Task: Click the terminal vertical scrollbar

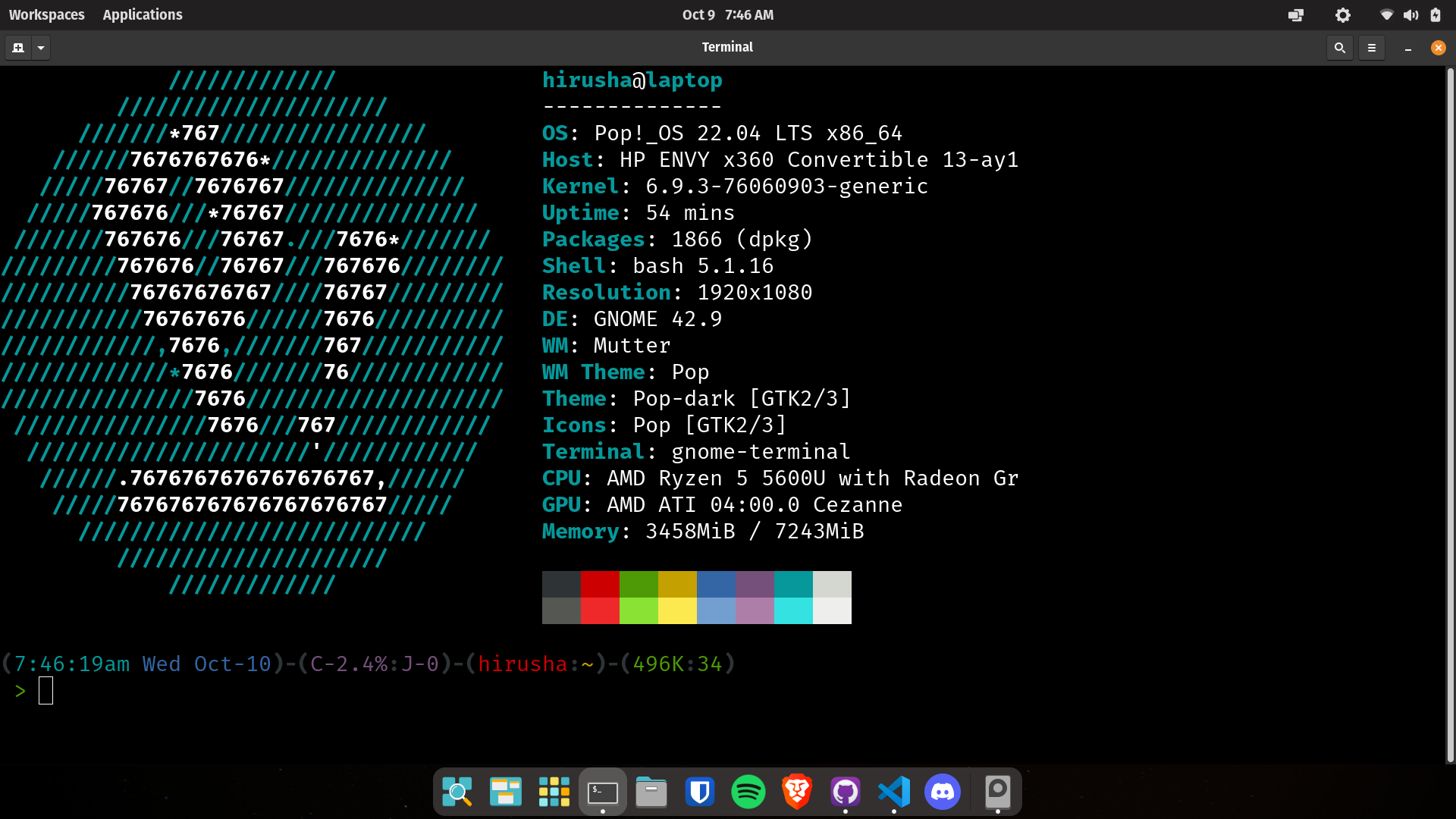Action: click(x=1450, y=415)
